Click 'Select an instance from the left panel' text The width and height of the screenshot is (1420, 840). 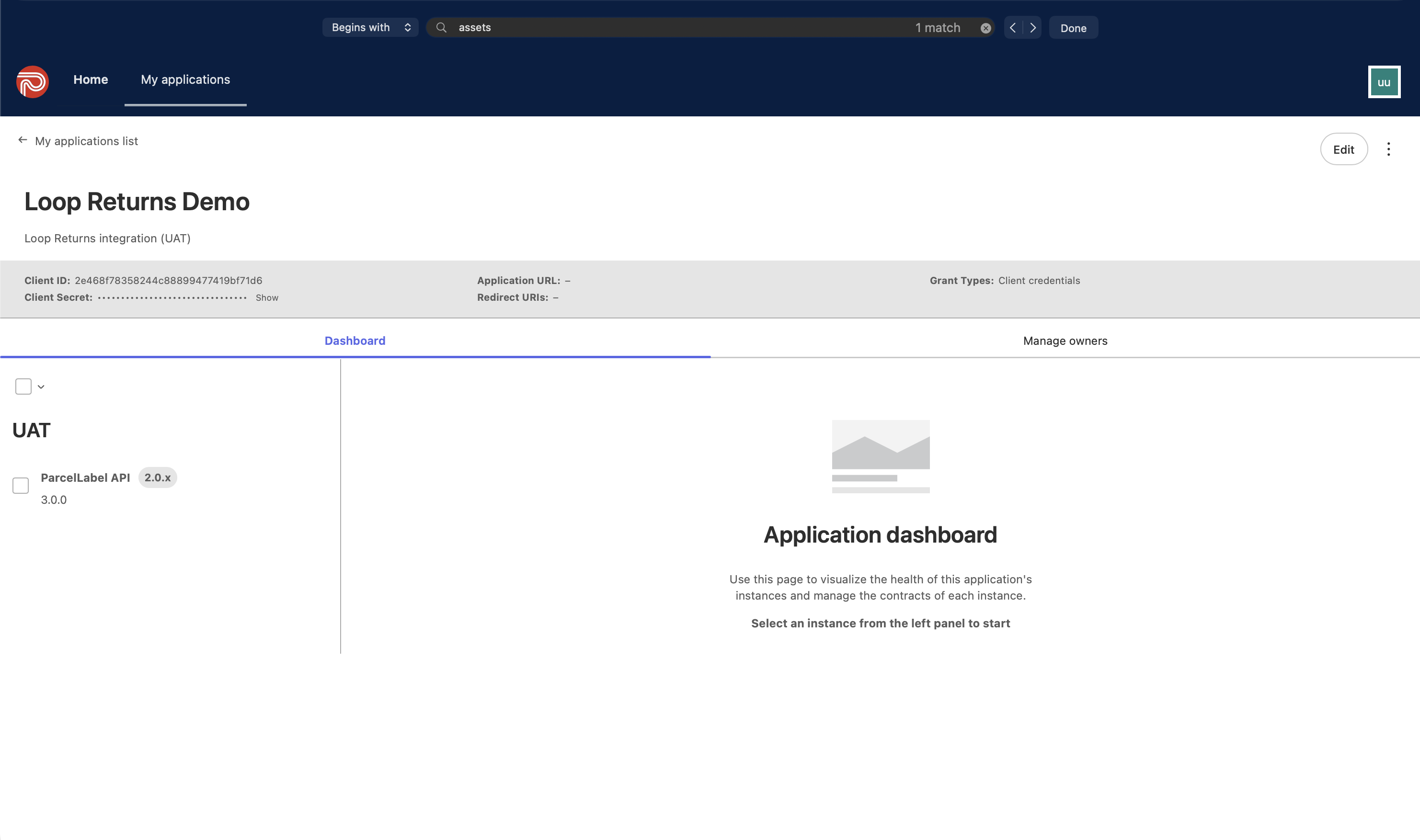(x=881, y=623)
